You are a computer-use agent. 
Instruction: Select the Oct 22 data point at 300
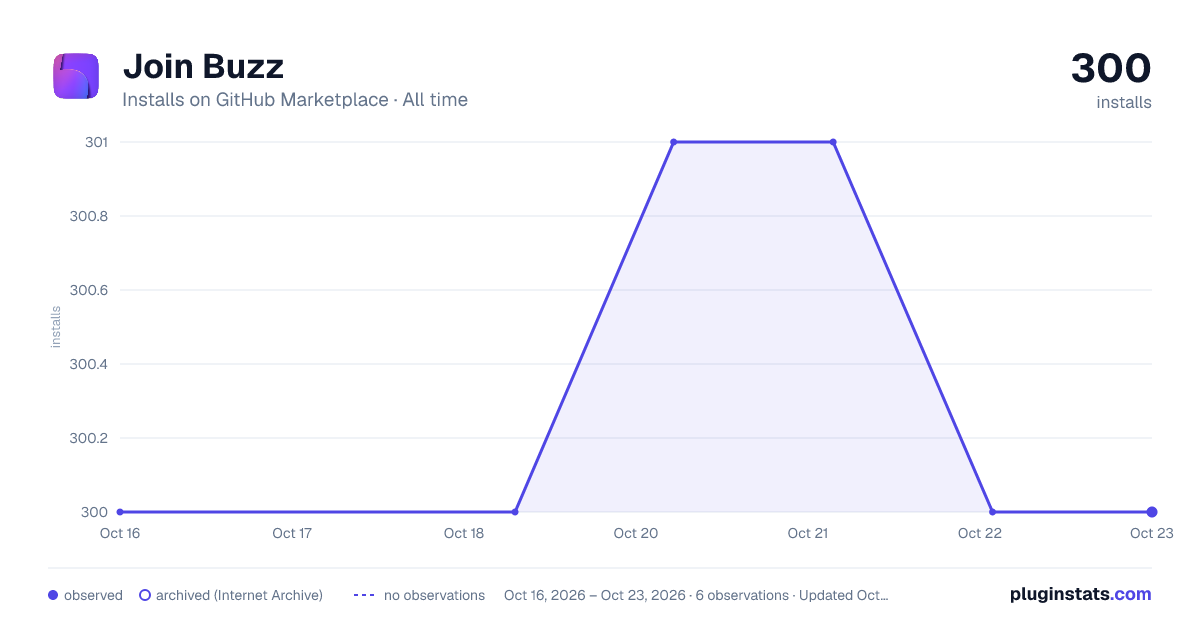992,512
